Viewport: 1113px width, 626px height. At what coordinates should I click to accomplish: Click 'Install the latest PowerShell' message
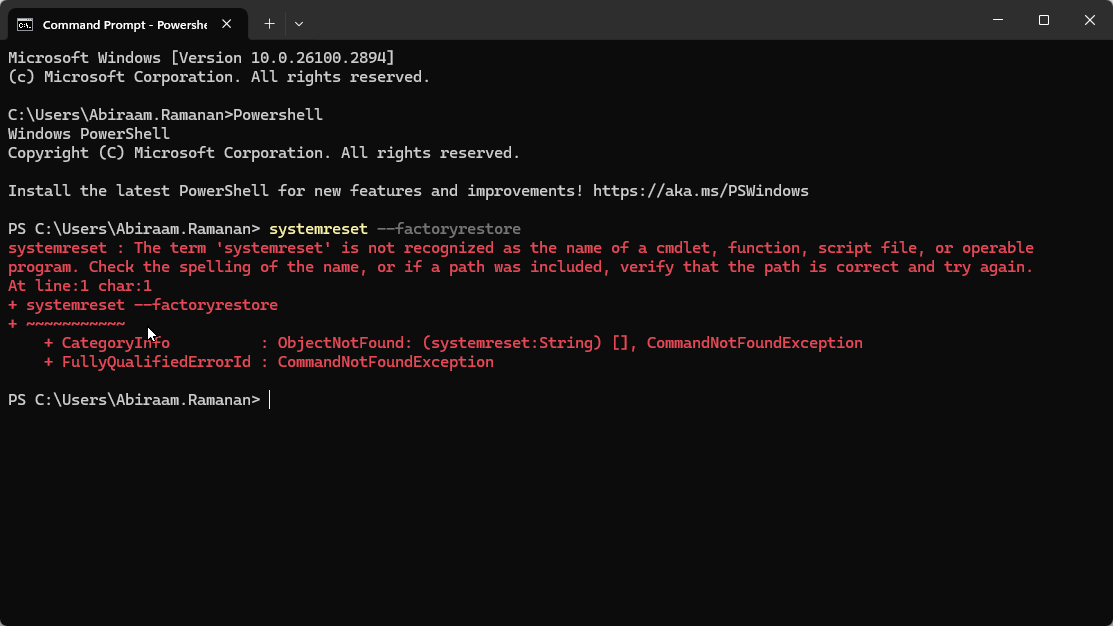(x=408, y=191)
